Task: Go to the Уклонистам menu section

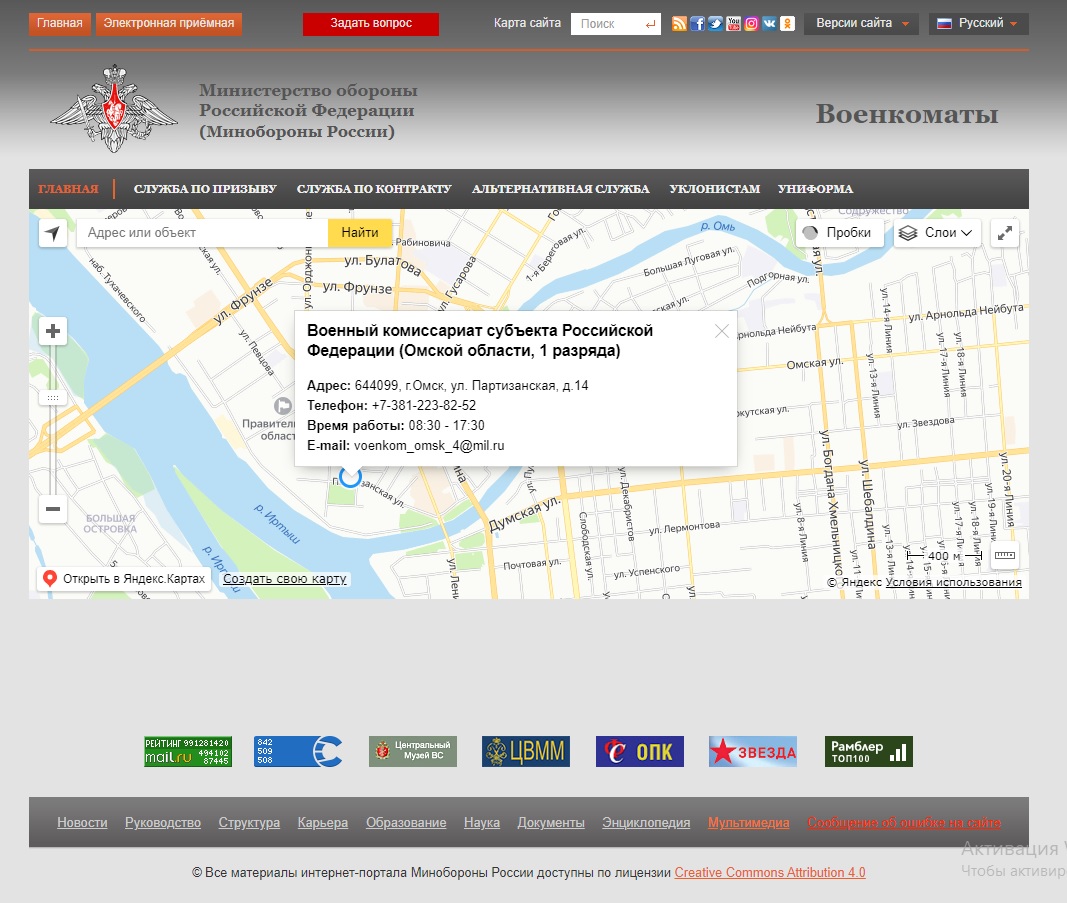Action: tap(714, 189)
